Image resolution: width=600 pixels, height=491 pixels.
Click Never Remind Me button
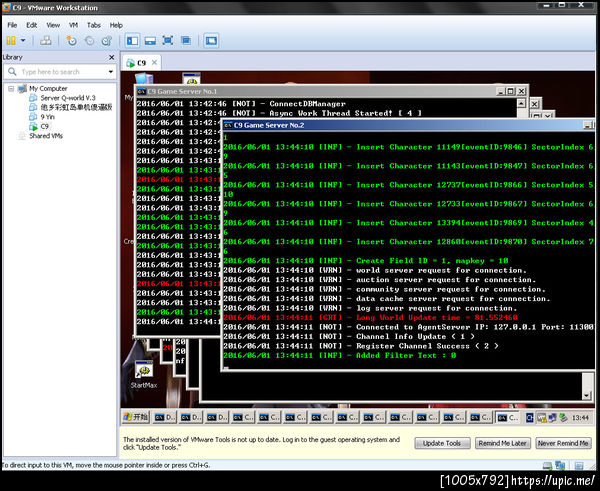coord(563,443)
